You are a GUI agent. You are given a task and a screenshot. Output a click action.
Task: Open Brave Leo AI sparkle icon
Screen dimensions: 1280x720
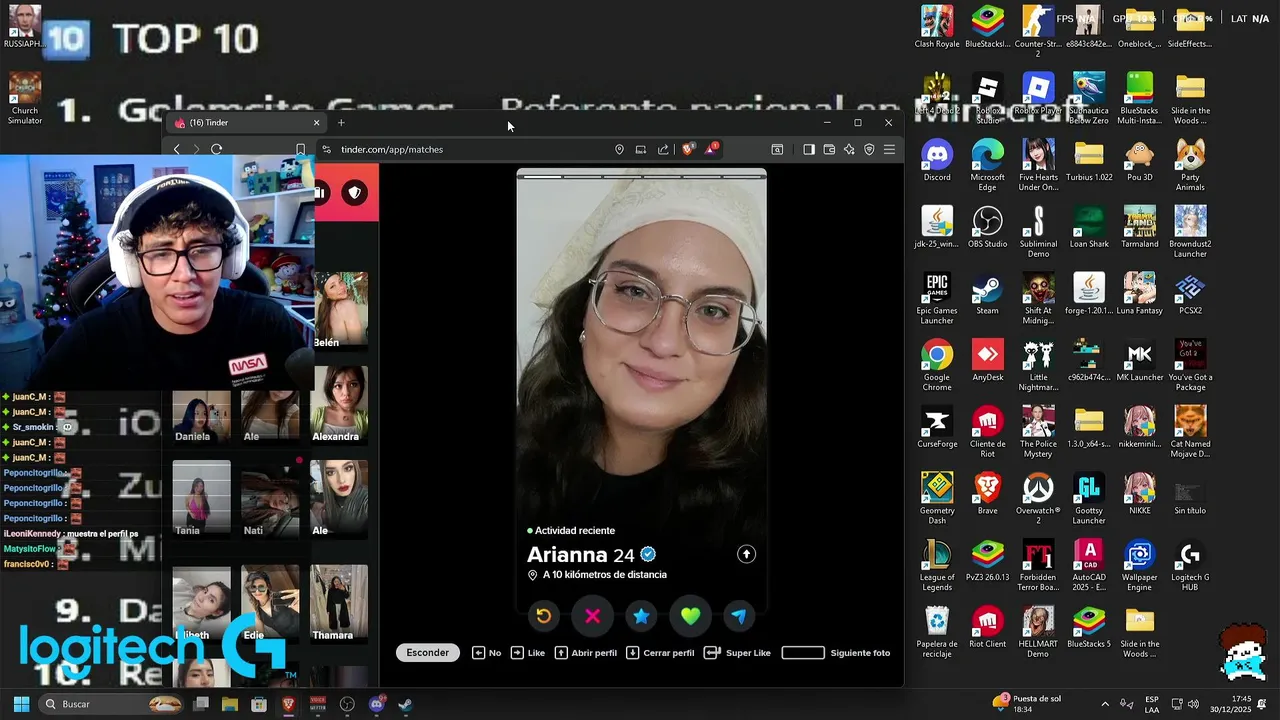pyautogui.click(x=849, y=149)
